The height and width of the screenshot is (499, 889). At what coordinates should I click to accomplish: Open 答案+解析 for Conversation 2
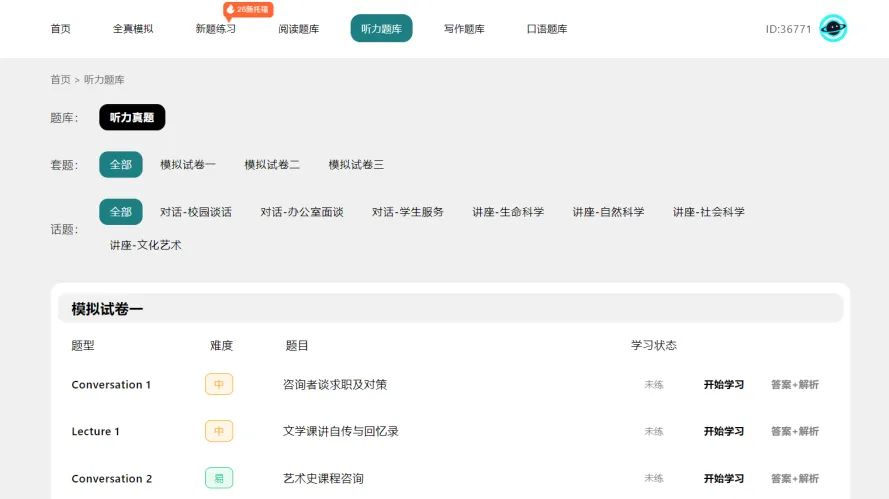795,479
